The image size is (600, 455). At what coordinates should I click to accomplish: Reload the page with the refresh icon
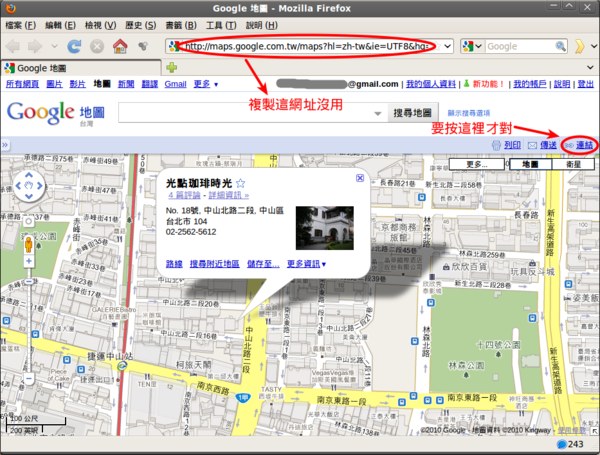click(74, 46)
